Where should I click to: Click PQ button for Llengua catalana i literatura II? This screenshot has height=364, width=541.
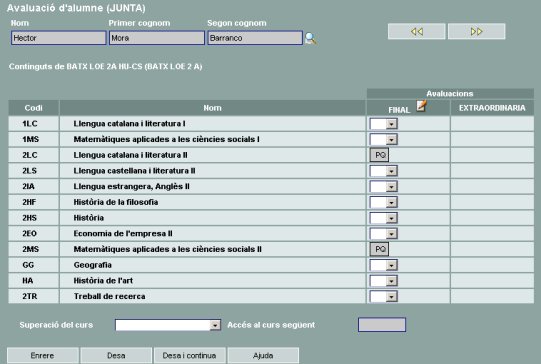380,155
